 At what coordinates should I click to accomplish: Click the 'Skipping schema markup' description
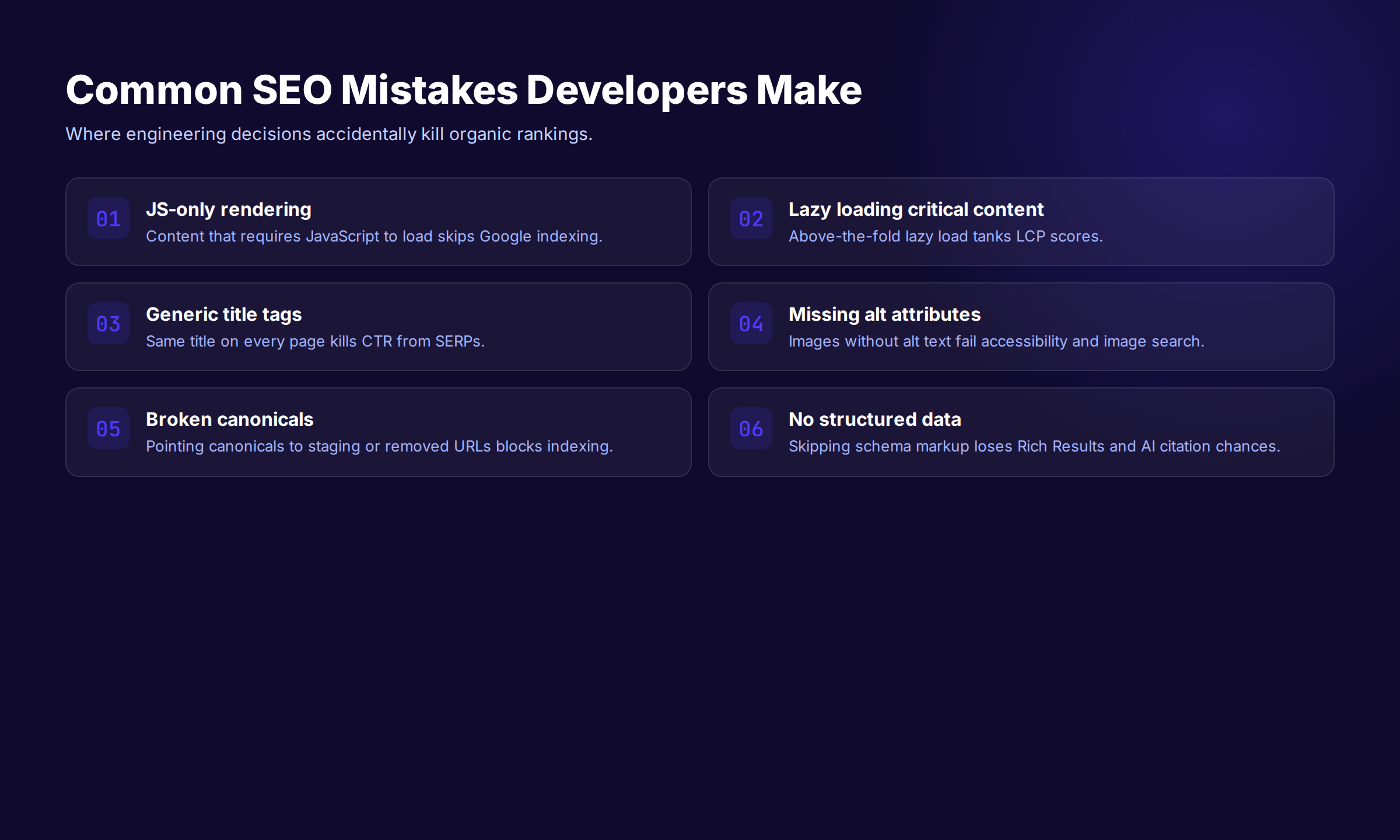(1034, 446)
